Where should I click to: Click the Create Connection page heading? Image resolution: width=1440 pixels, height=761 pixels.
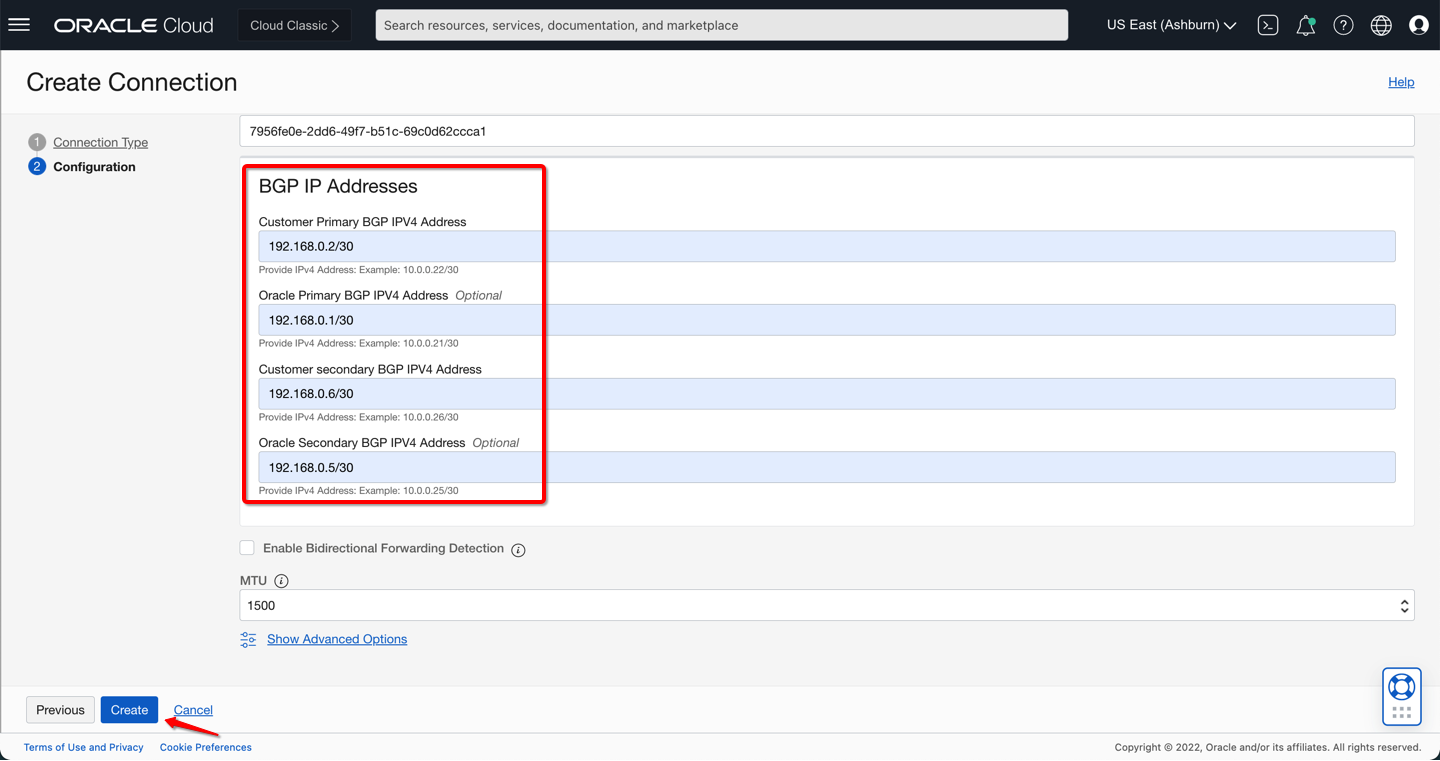coord(132,82)
